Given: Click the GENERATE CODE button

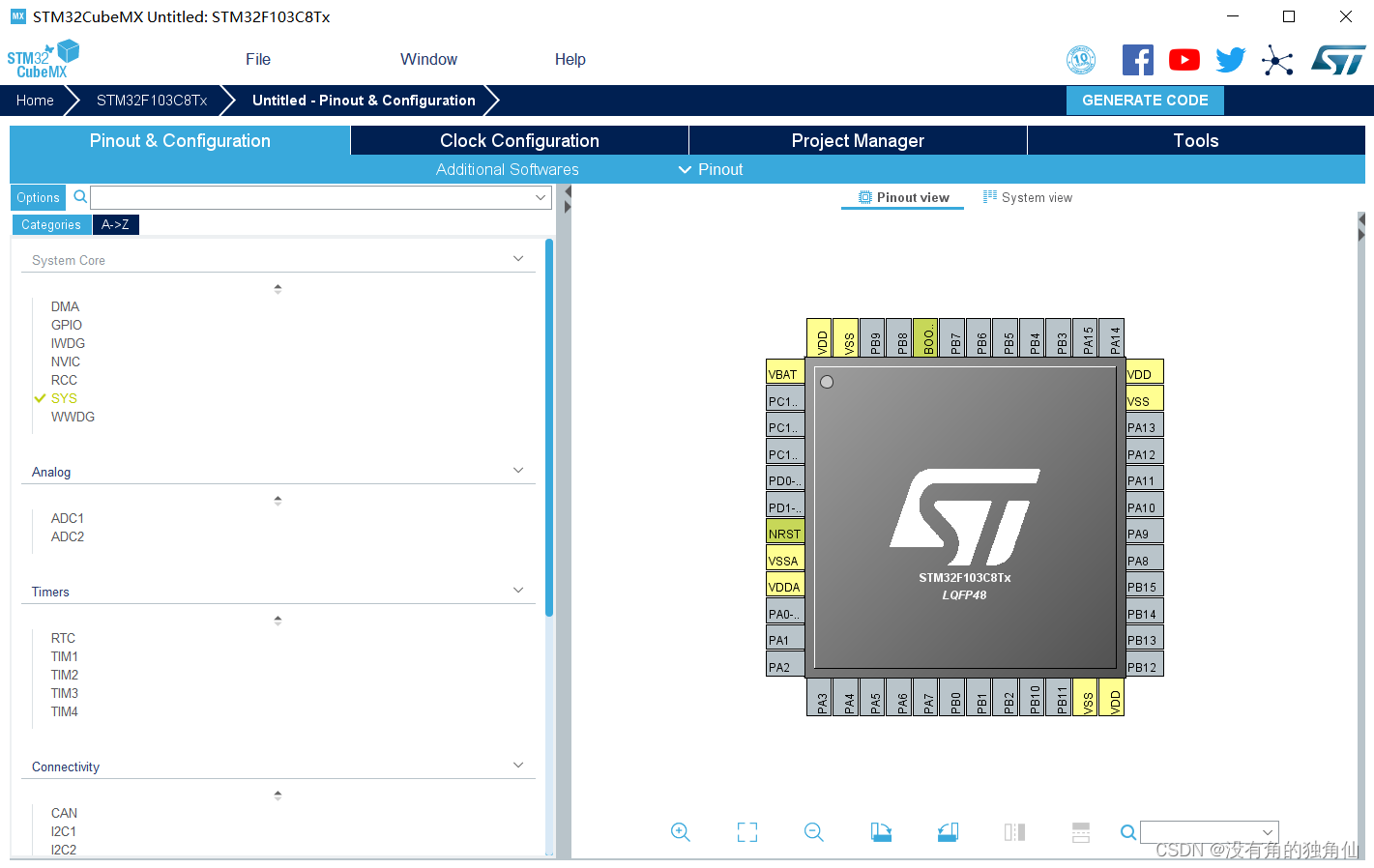Looking at the screenshot, I should [1145, 101].
